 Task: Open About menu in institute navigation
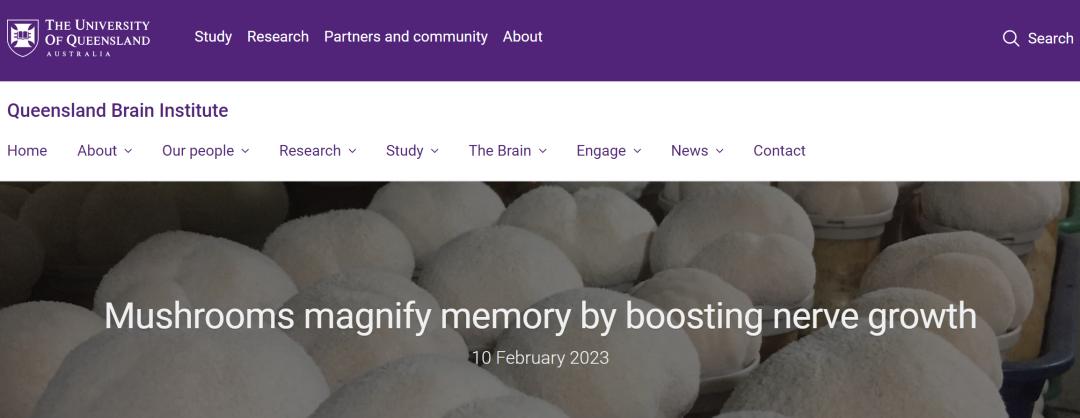pyautogui.click(x=96, y=151)
